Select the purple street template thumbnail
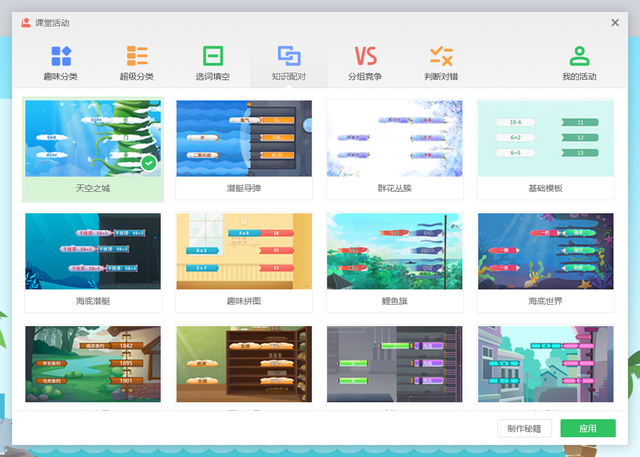 click(546, 364)
